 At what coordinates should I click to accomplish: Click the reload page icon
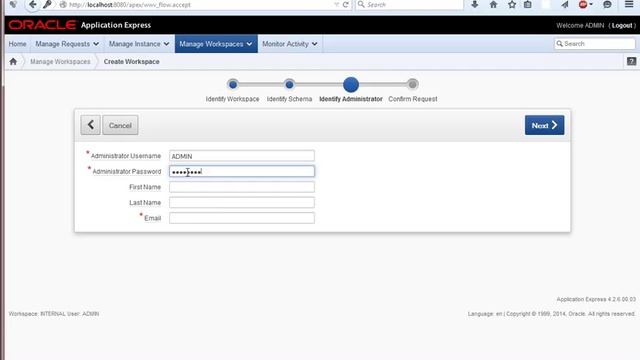tap(346, 4)
